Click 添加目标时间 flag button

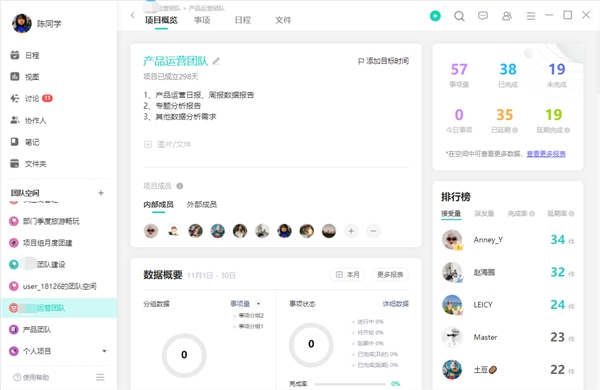pos(383,61)
